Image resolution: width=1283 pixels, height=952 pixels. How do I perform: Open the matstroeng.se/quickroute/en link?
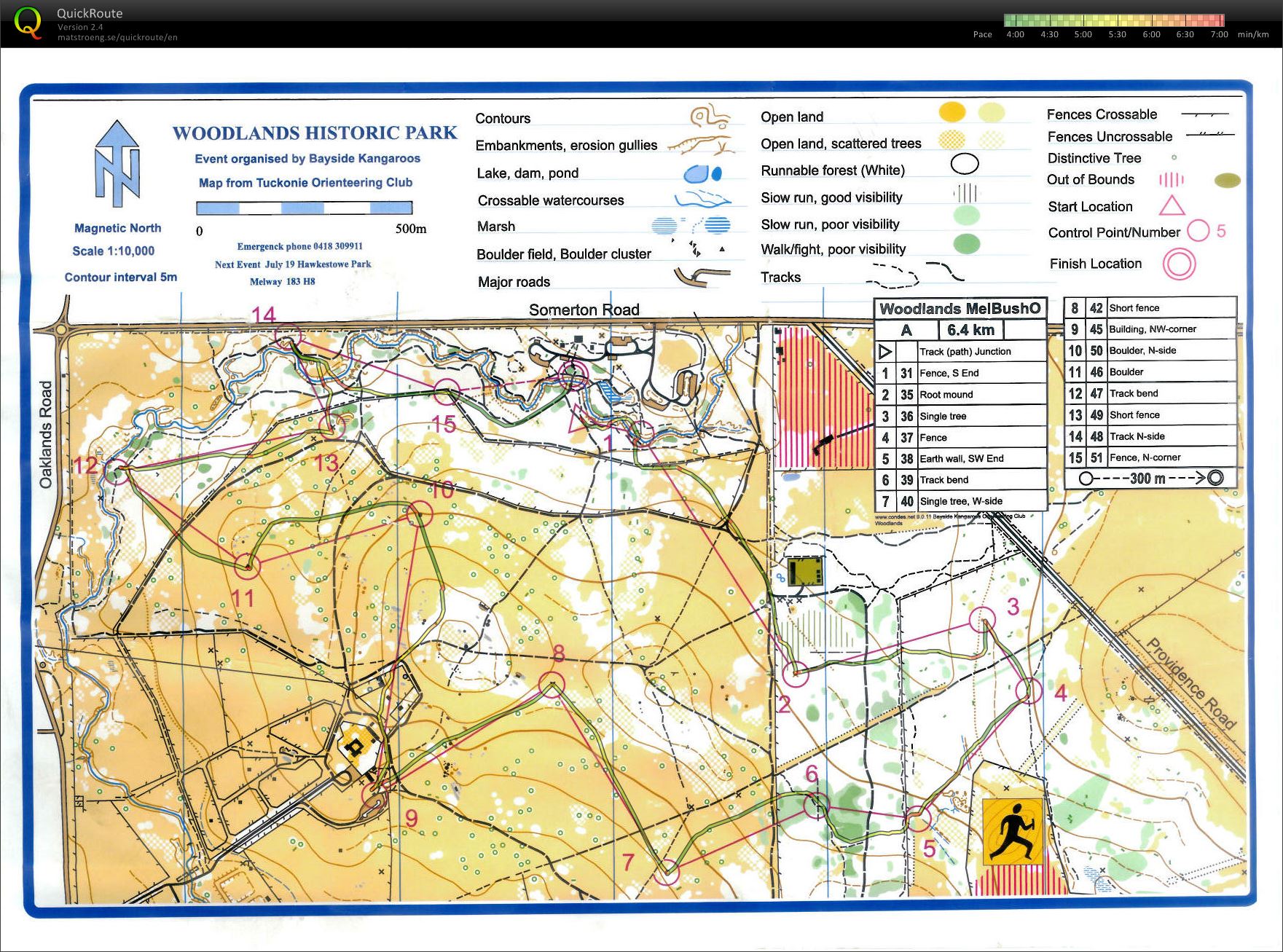click(117, 37)
